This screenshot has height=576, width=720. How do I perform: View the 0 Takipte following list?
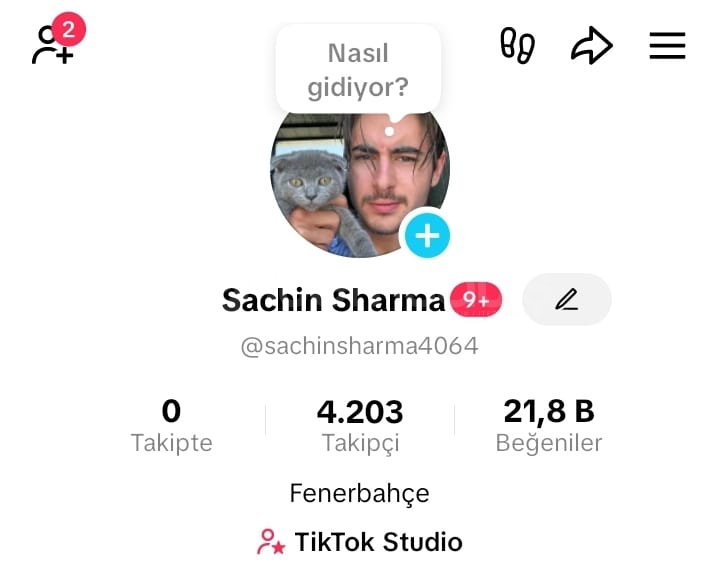(x=171, y=426)
